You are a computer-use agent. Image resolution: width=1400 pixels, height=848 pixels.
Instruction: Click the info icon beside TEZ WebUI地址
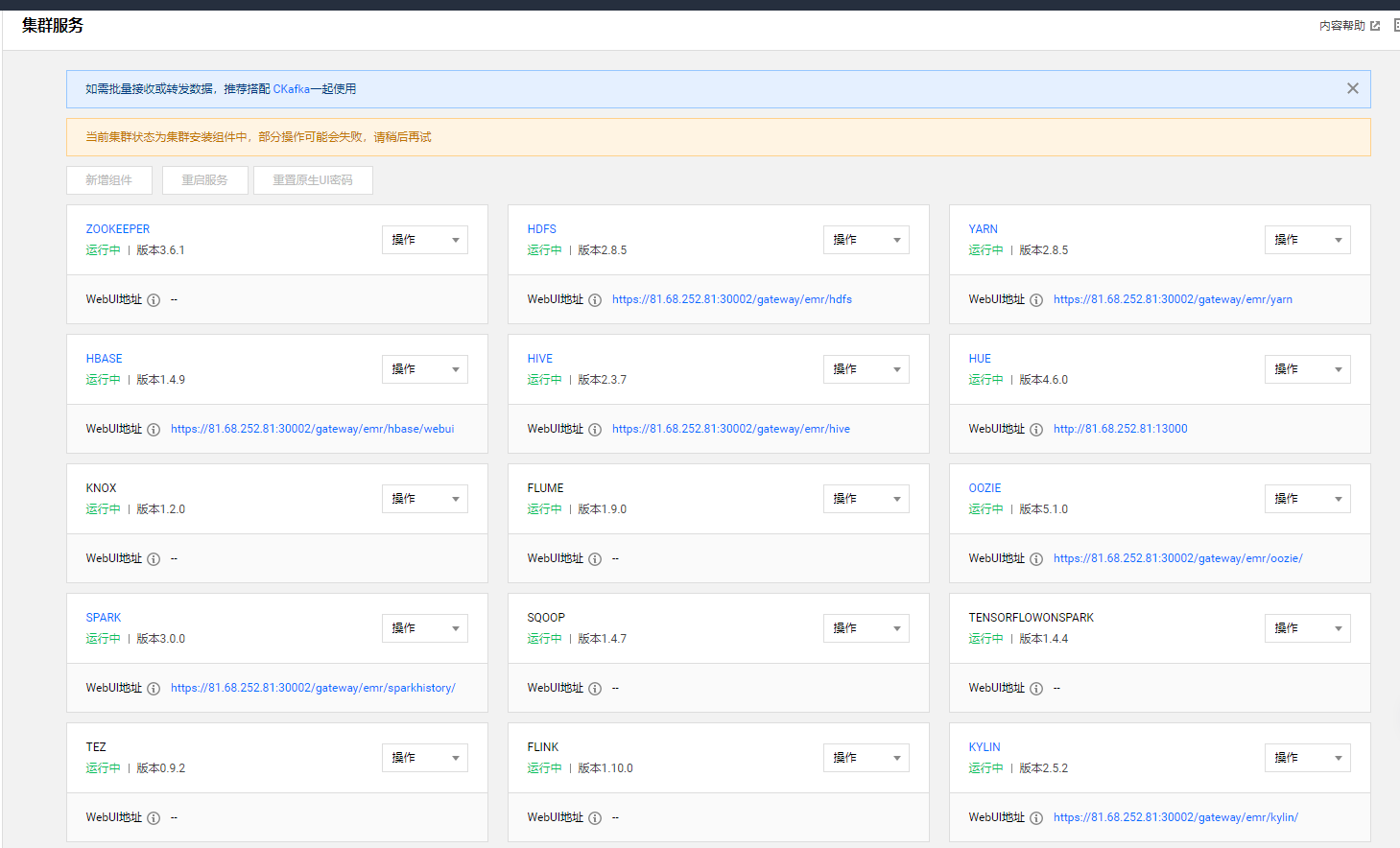tap(154, 818)
